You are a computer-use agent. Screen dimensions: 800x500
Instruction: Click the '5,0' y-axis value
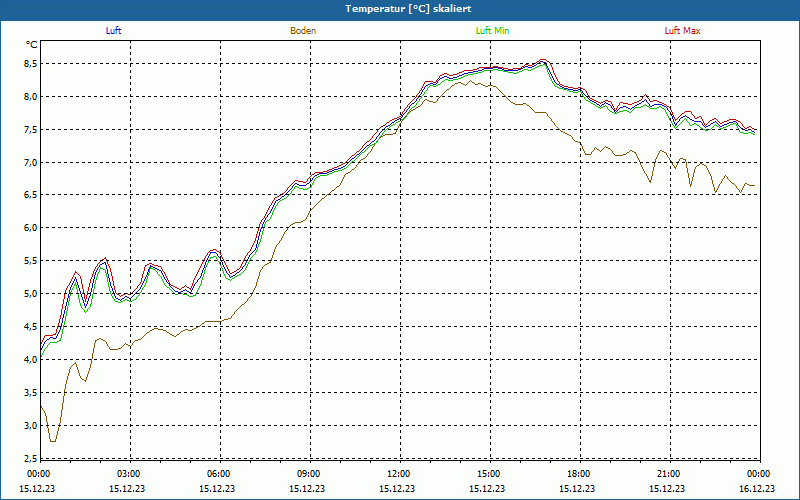(x=31, y=293)
